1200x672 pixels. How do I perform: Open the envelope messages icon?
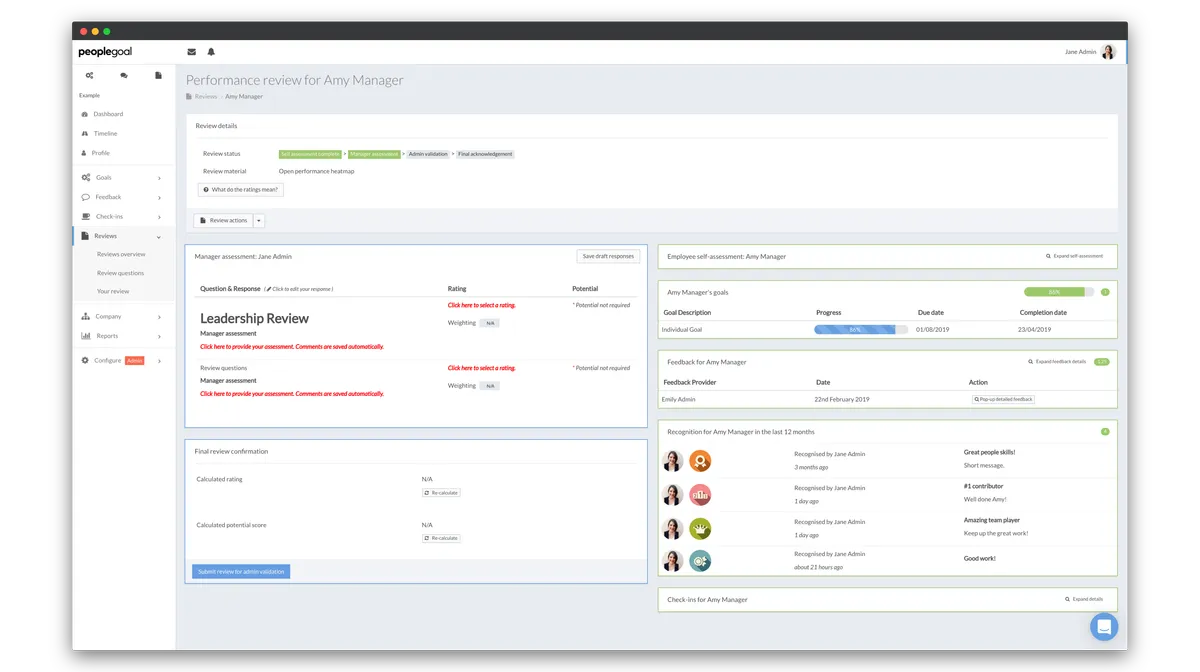pos(192,52)
